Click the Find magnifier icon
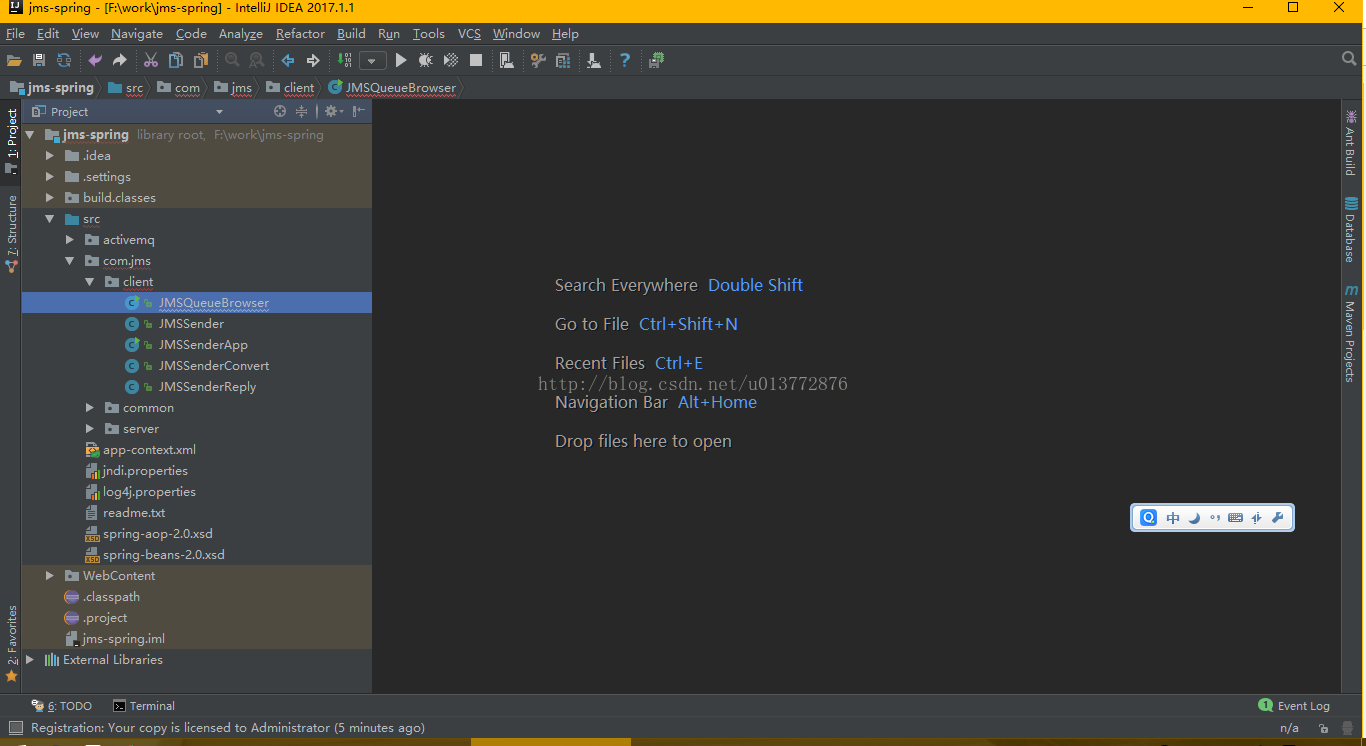1366x746 pixels. tap(232, 60)
